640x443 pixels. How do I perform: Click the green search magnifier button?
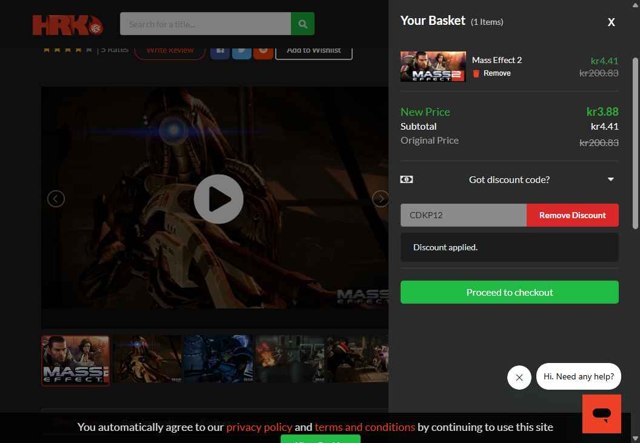point(302,24)
